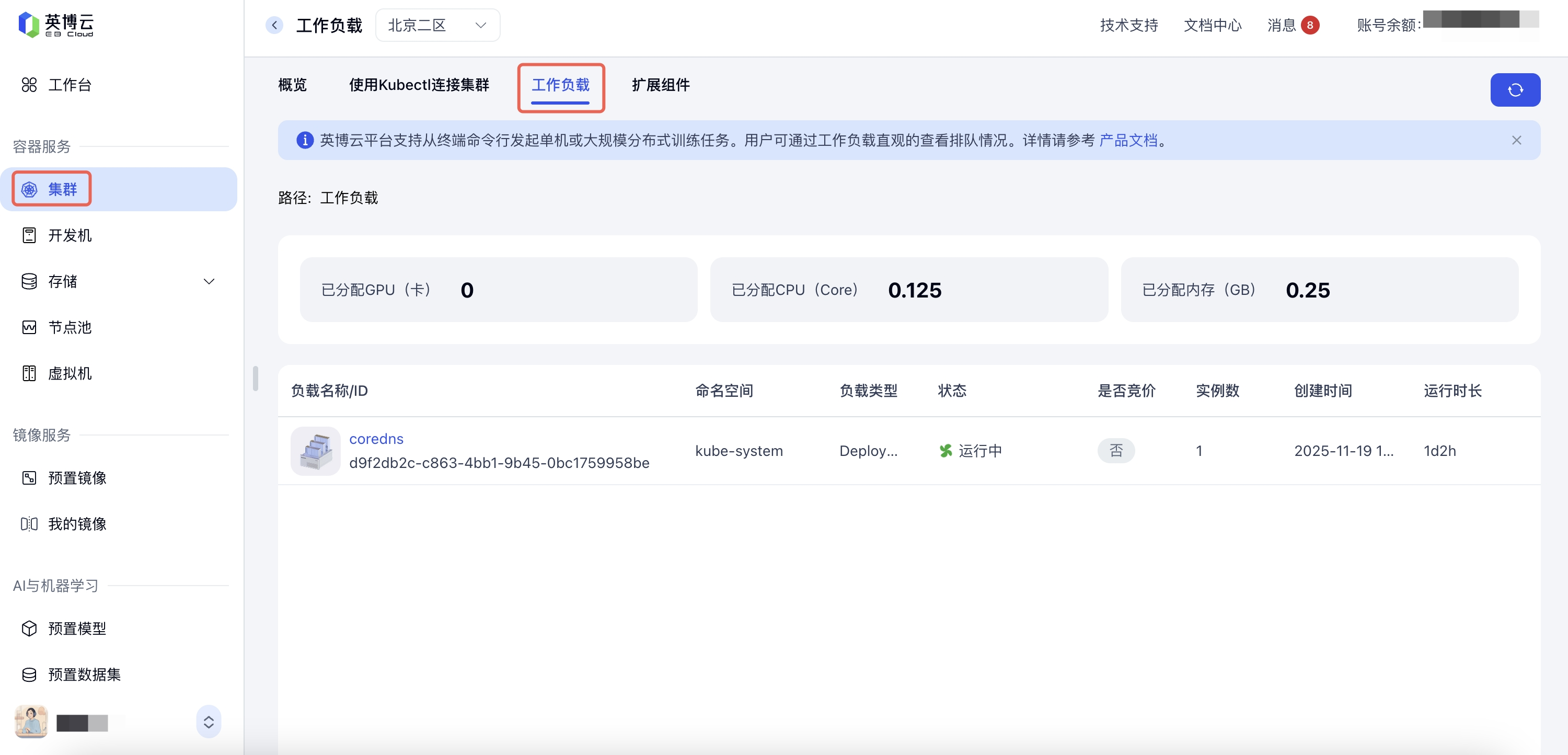Open the 北京二区 region dropdown
Screen dimensions: 1568x755
point(437,25)
